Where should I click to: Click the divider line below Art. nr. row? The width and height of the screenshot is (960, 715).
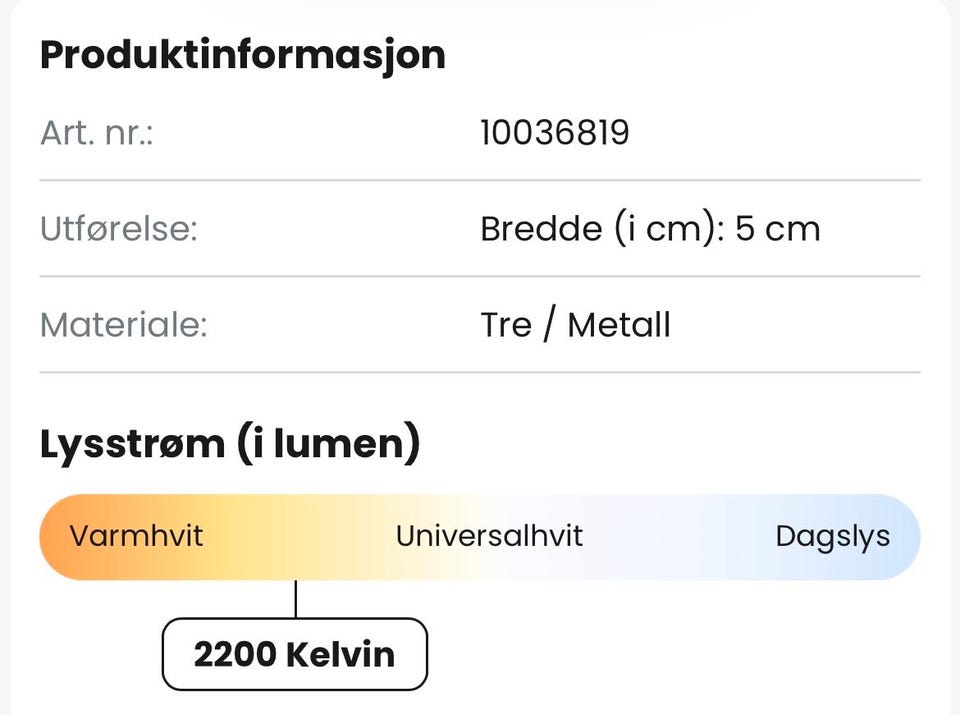(x=480, y=181)
